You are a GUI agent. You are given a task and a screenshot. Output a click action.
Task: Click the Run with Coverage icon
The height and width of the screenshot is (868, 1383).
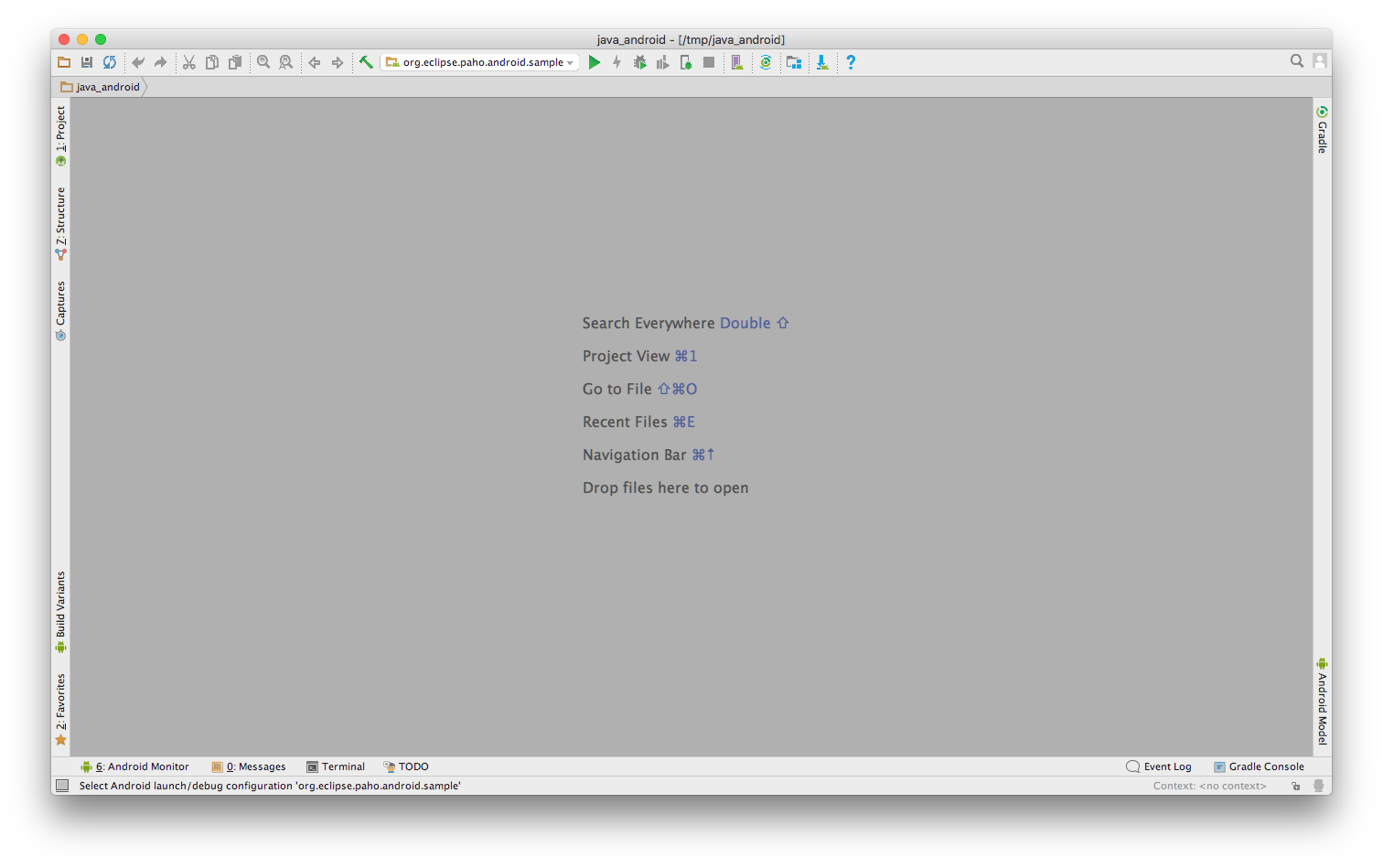(x=663, y=62)
